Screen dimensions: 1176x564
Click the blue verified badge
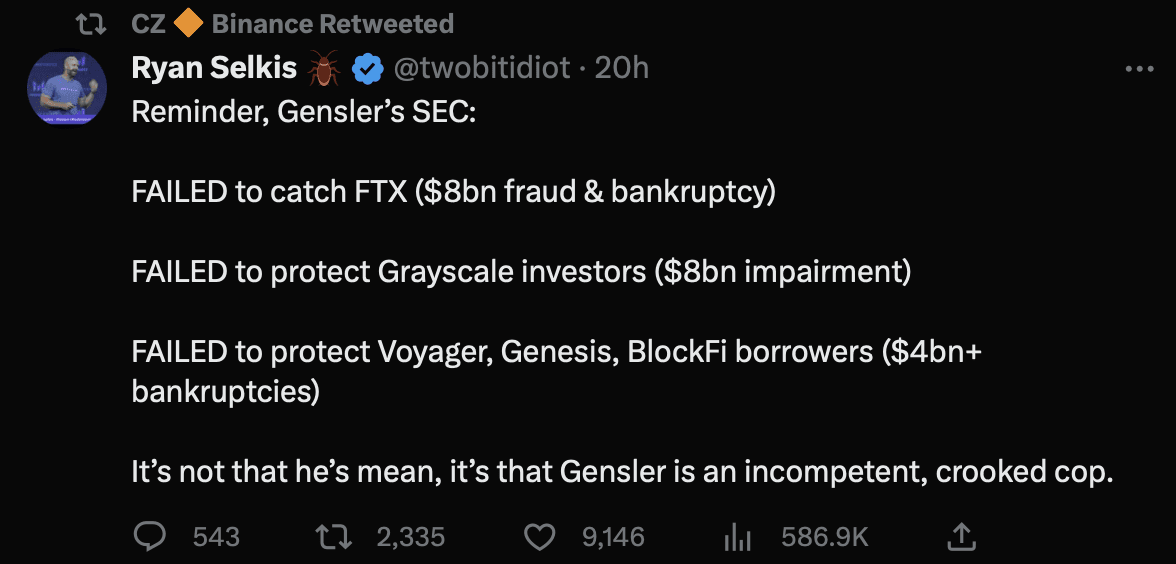(x=369, y=68)
